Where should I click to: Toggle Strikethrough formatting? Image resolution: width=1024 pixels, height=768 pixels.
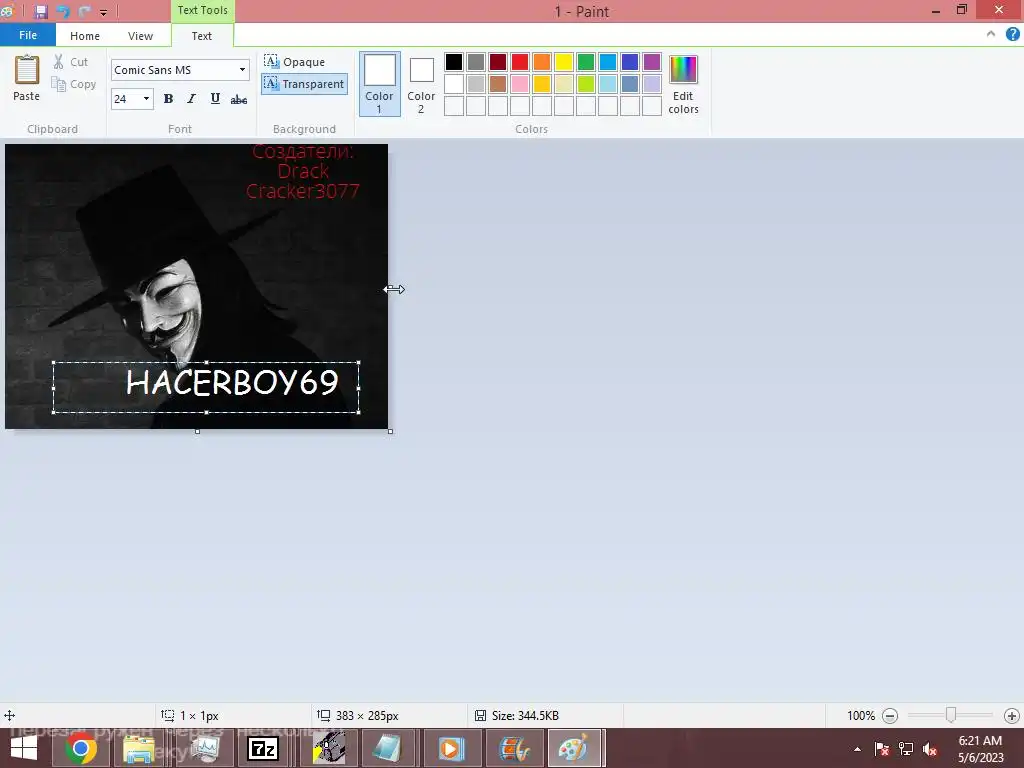coord(239,99)
